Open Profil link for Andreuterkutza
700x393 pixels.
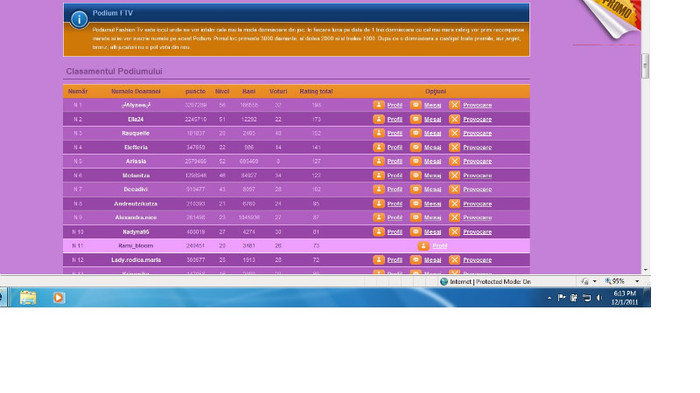tap(395, 204)
